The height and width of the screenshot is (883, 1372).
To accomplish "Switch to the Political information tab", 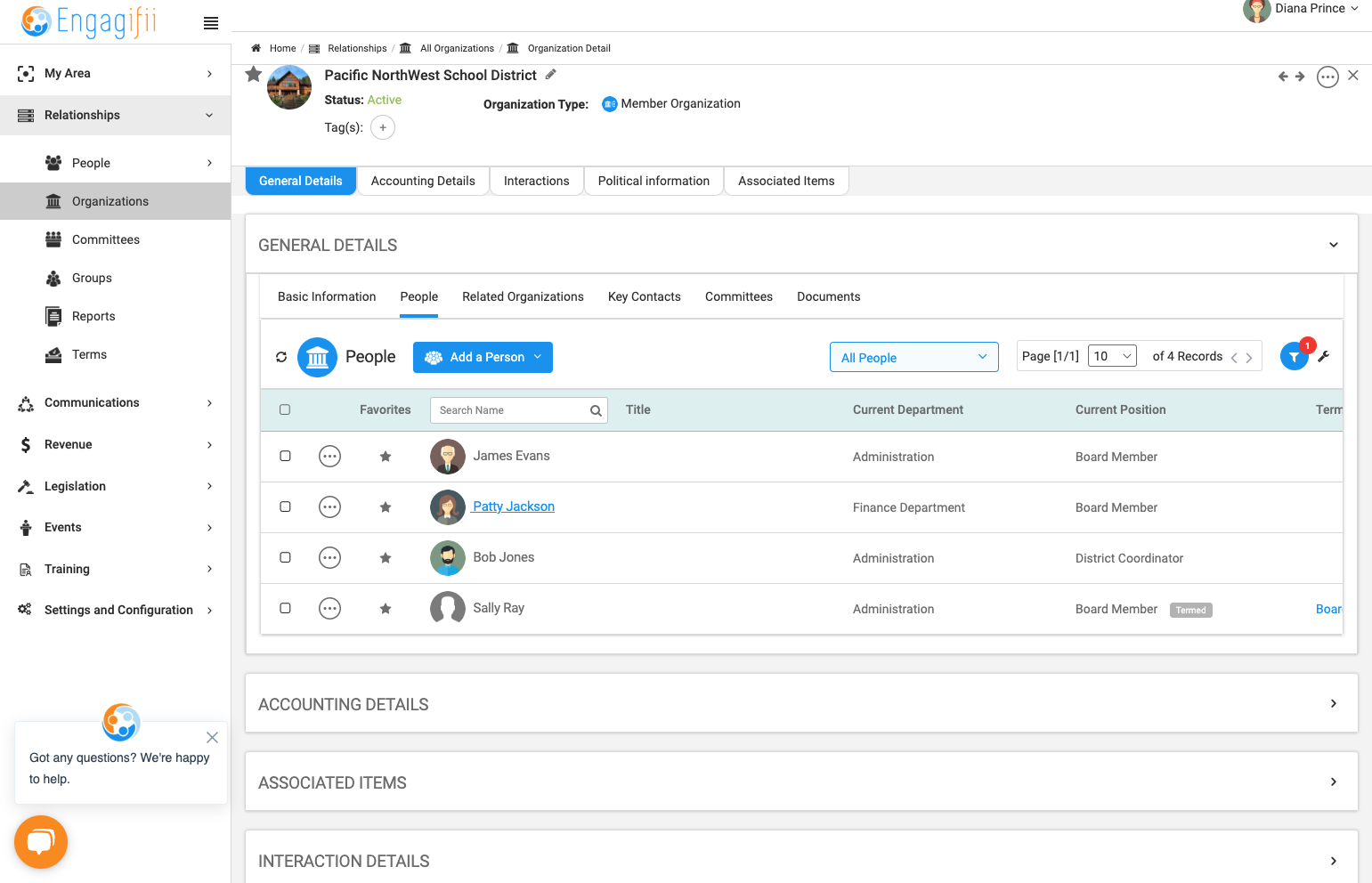I will [654, 181].
